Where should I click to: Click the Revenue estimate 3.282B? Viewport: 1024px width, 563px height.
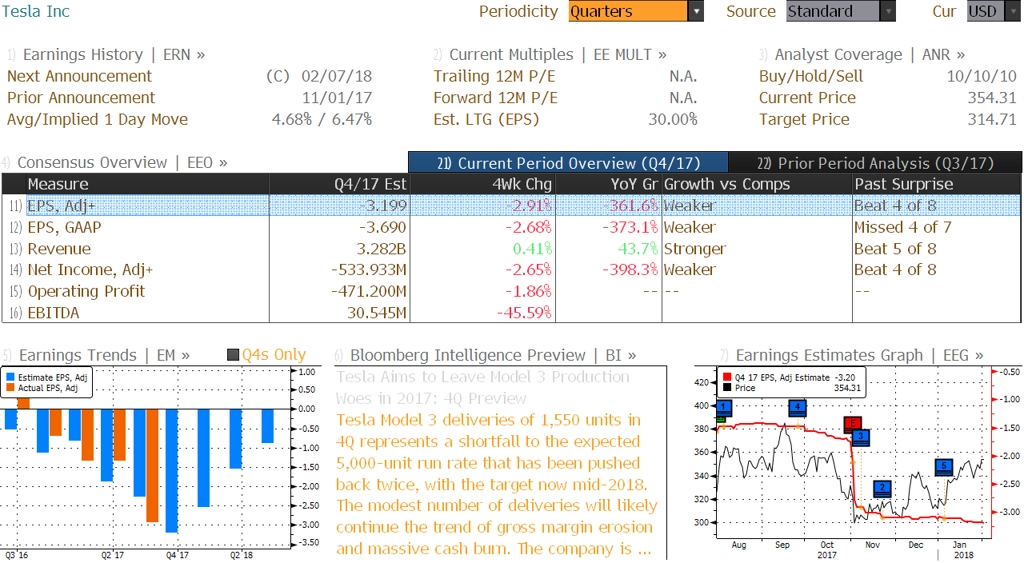(381, 248)
